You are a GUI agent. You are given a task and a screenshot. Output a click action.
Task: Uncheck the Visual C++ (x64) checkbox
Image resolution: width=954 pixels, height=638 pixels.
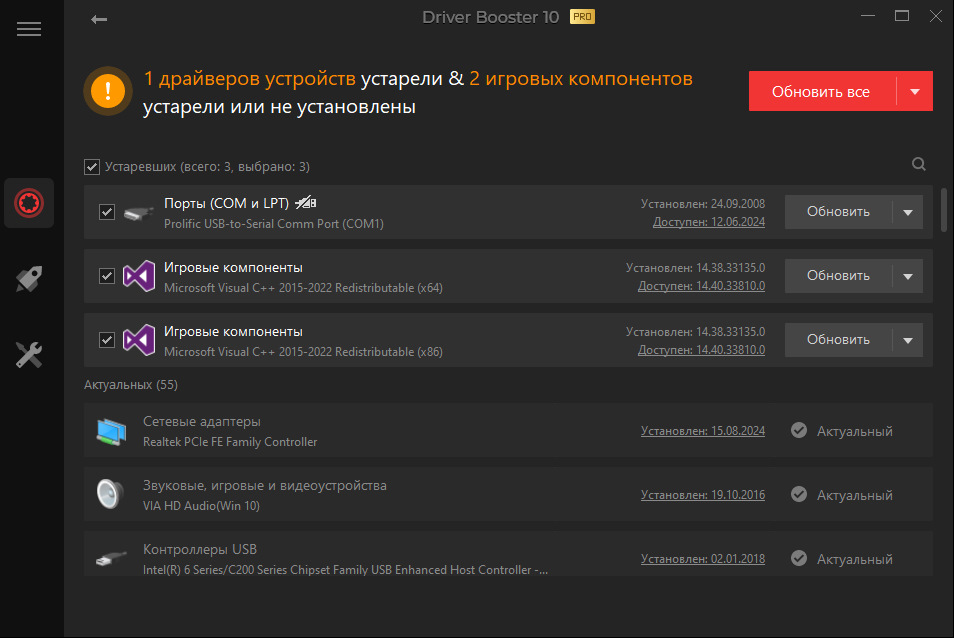[x=107, y=276]
